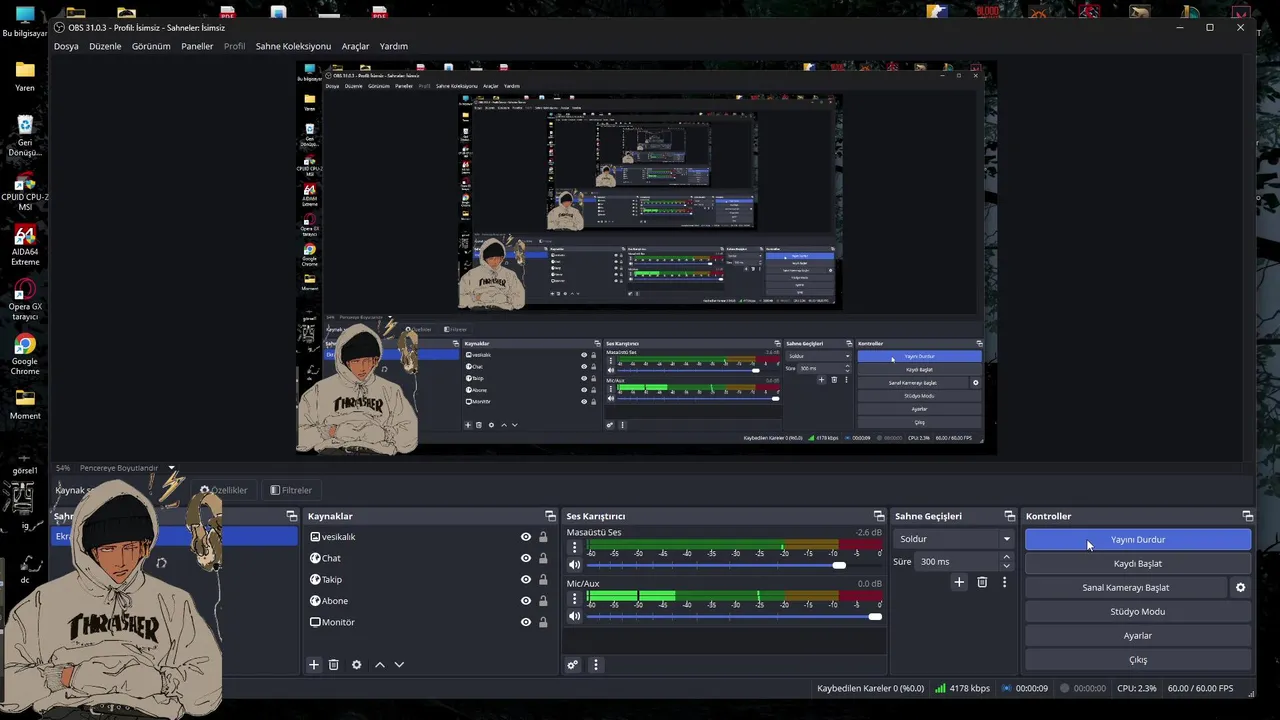This screenshot has width=1280, height=720.
Task: Mute Masaüstü Ses speaker icon
Action: [575, 565]
